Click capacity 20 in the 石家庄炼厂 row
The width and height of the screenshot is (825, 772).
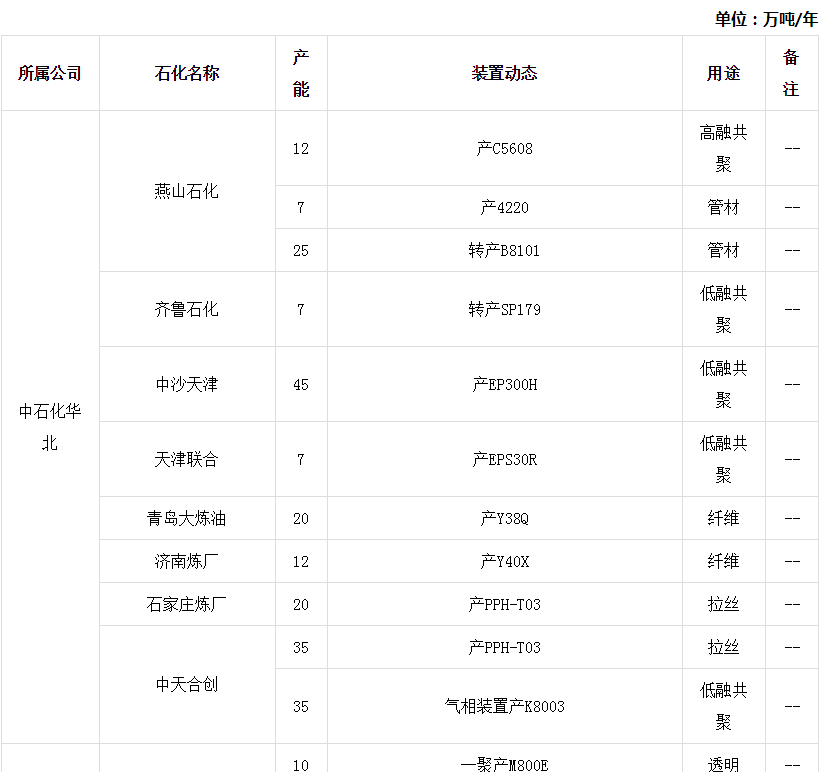point(301,605)
